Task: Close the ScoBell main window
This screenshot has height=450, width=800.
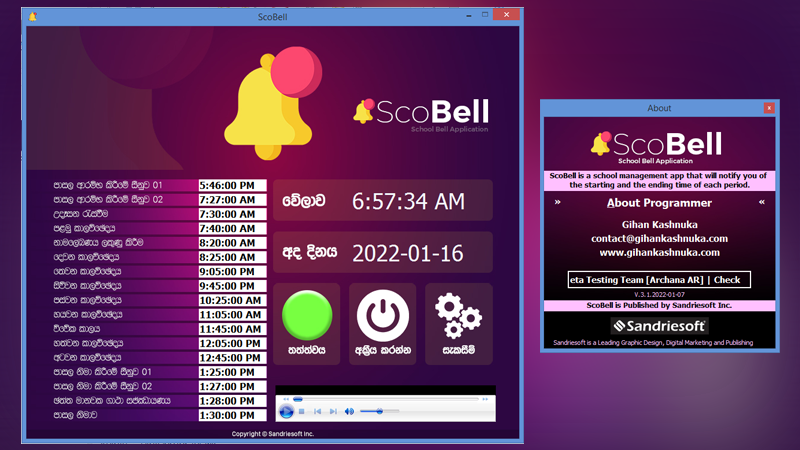Action: tap(506, 15)
